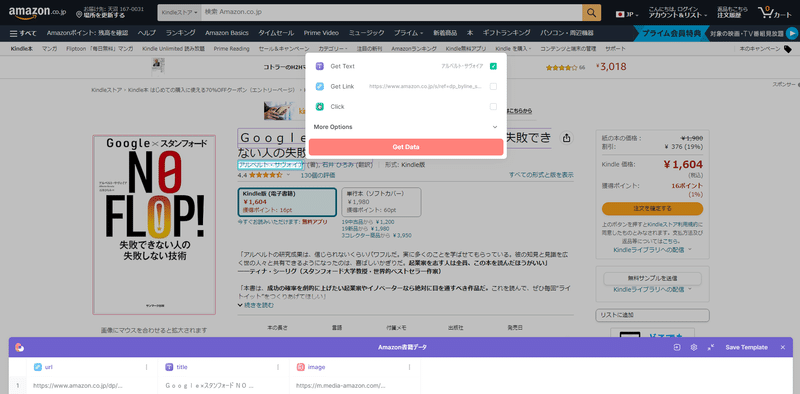Uncheck the Get Text checkbox

tap(493, 66)
